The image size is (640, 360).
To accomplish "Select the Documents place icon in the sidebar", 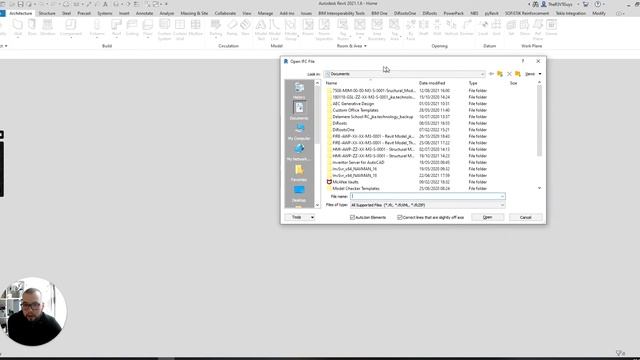I will (x=299, y=111).
